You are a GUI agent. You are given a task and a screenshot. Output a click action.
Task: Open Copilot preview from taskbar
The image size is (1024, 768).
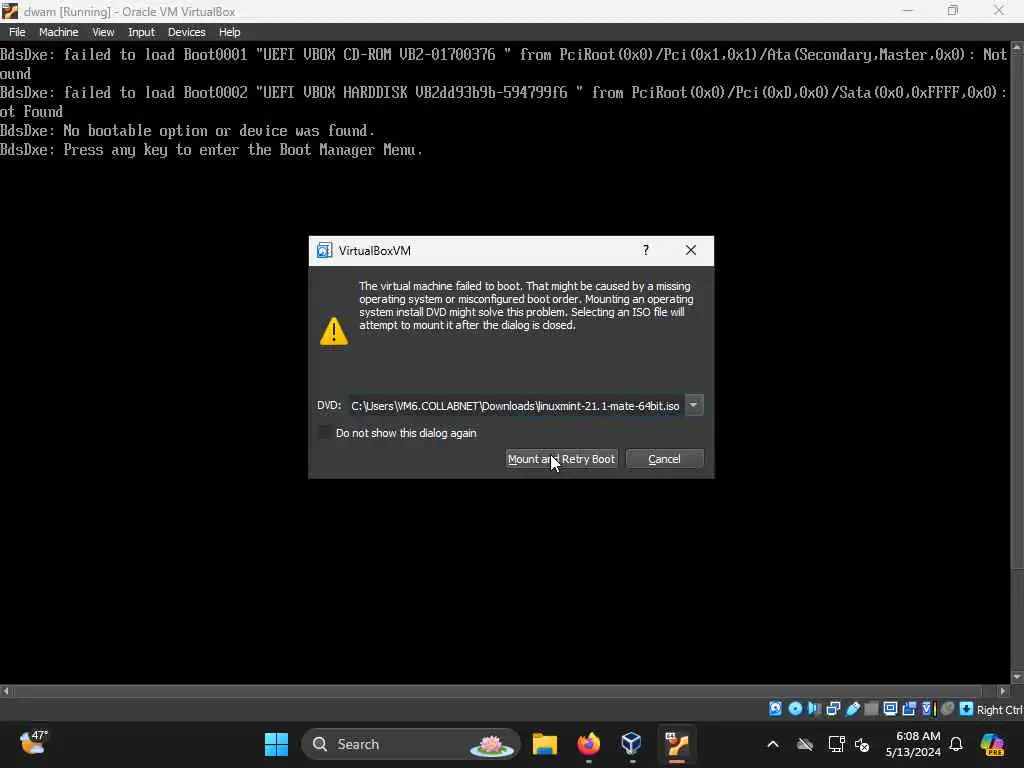(x=992, y=744)
